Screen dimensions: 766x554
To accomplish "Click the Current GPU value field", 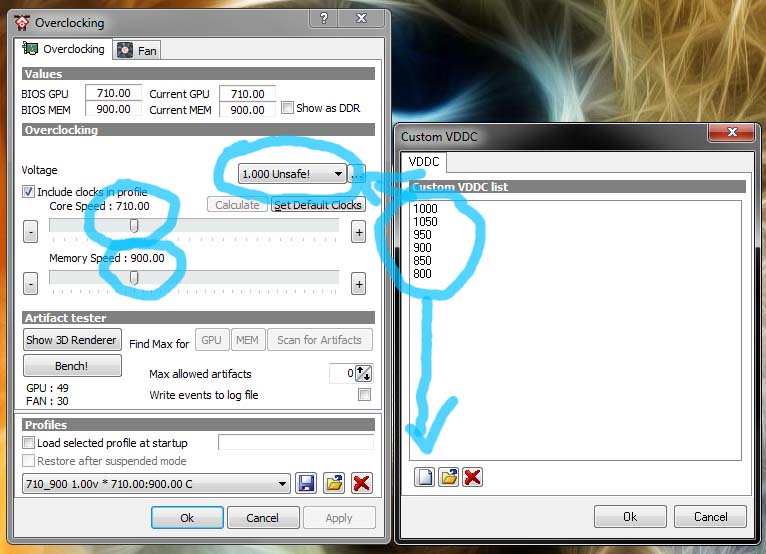I will click(x=248, y=93).
